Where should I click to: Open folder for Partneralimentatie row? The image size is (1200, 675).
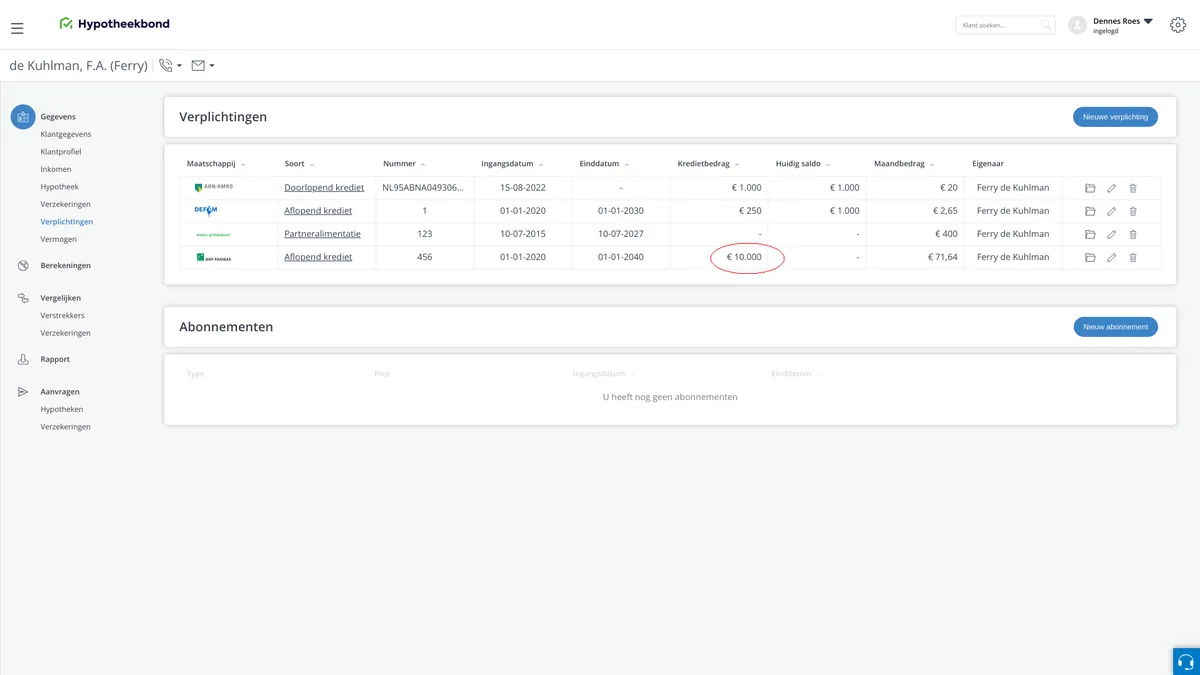tap(1090, 234)
